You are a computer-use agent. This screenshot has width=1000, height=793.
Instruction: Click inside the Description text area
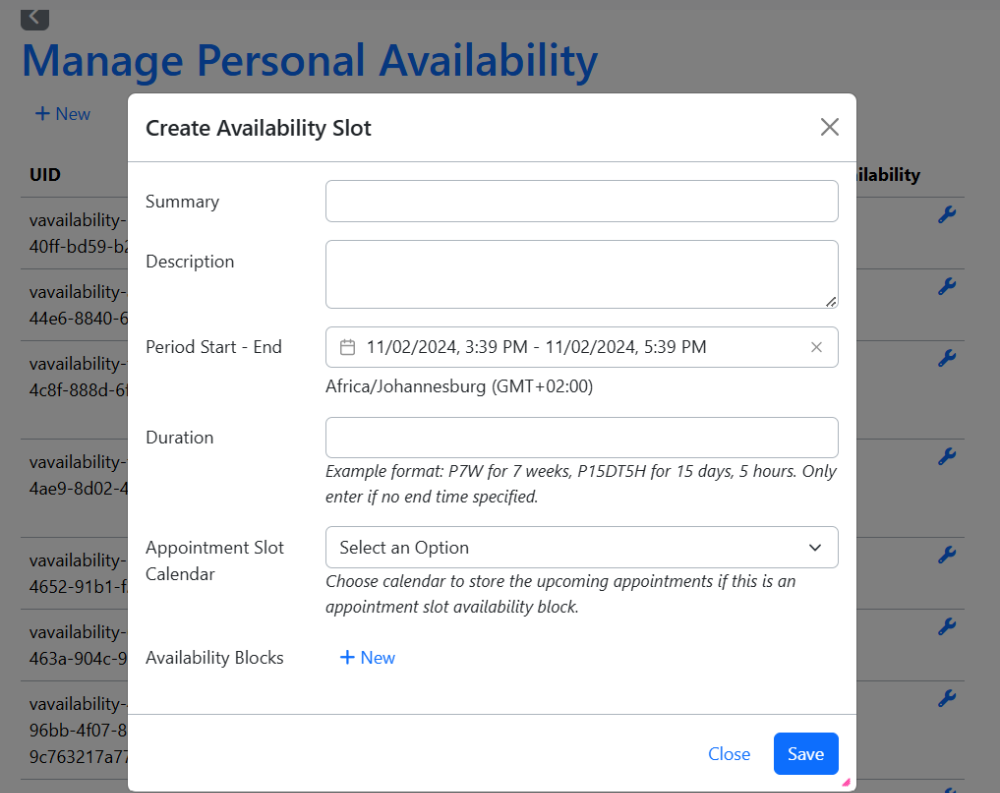[581, 274]
